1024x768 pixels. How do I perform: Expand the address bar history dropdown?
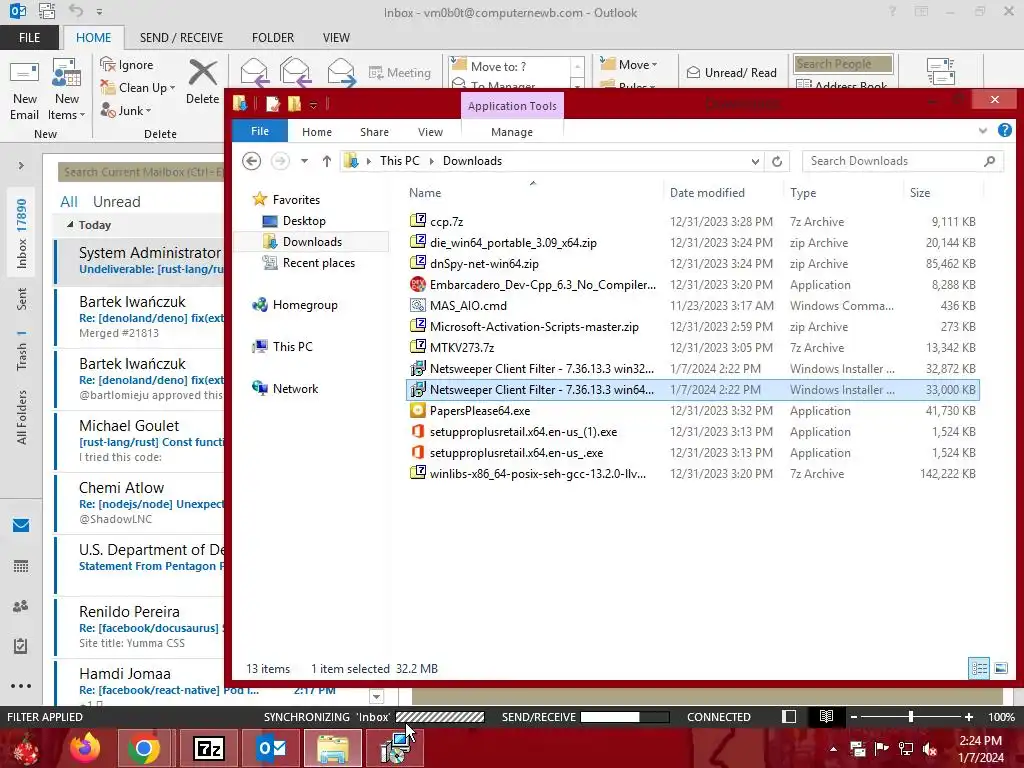(755, 161)
